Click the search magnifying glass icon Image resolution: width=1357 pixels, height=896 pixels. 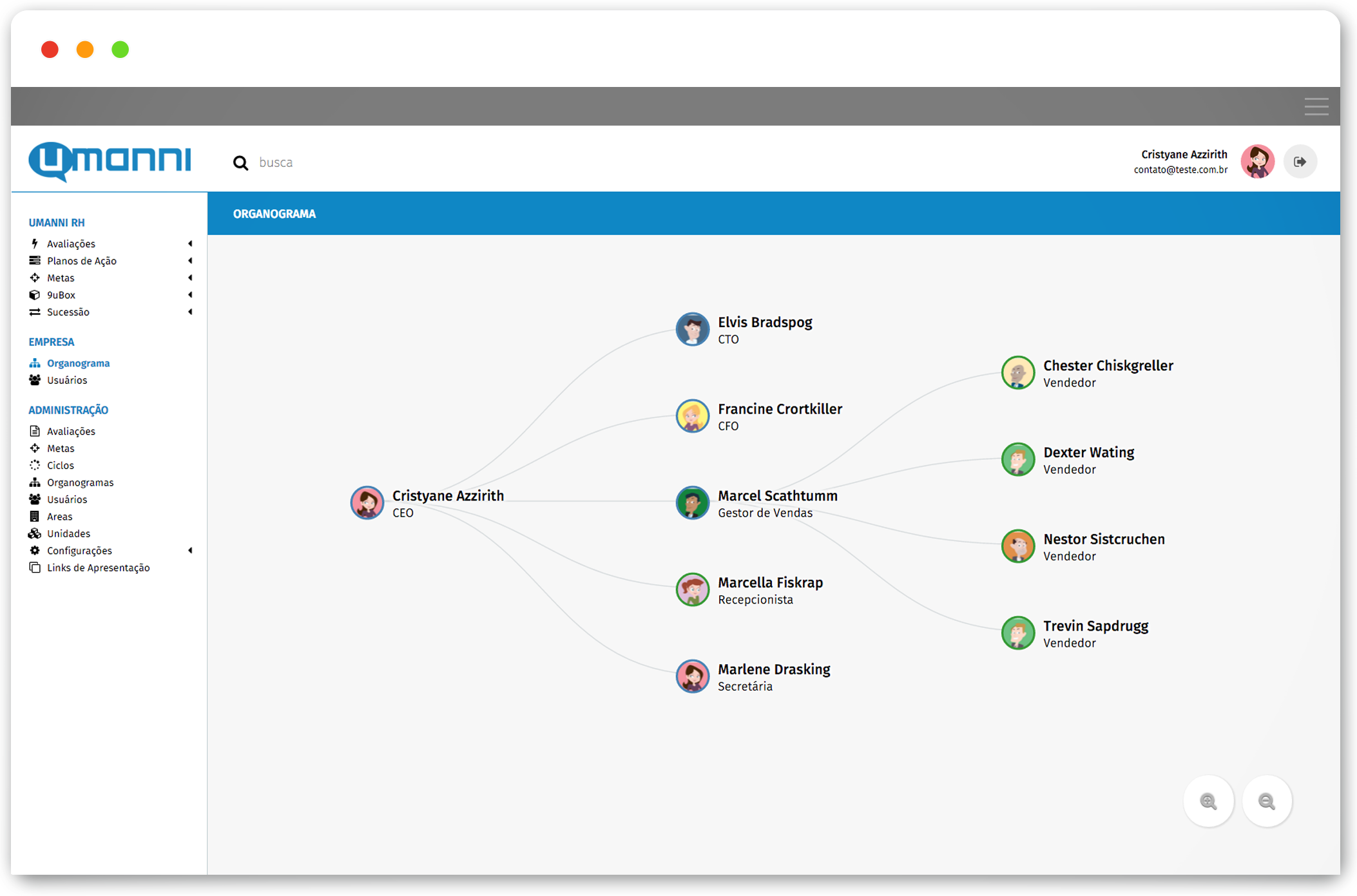click(x=240, y=163)
